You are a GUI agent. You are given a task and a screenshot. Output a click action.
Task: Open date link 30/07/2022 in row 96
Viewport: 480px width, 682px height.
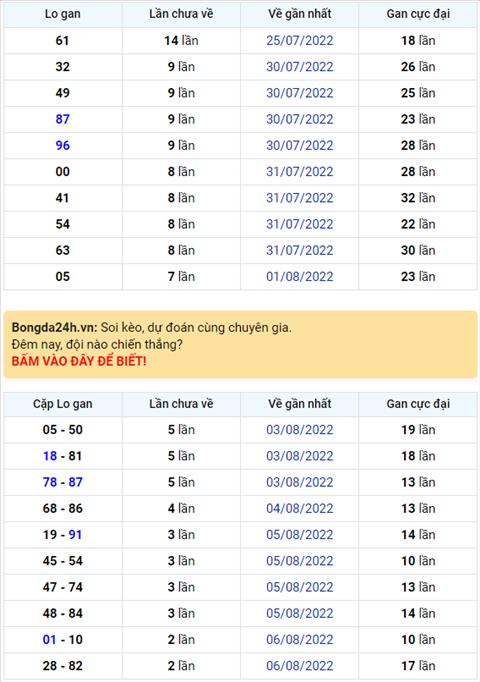pyautogui.click(x=300, y=145)
